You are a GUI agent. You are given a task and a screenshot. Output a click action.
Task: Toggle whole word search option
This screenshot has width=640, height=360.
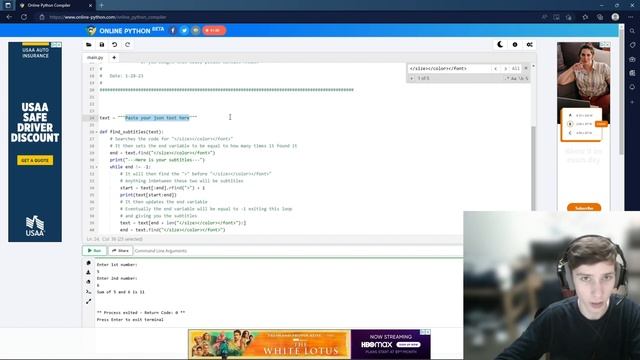point(521,78)
